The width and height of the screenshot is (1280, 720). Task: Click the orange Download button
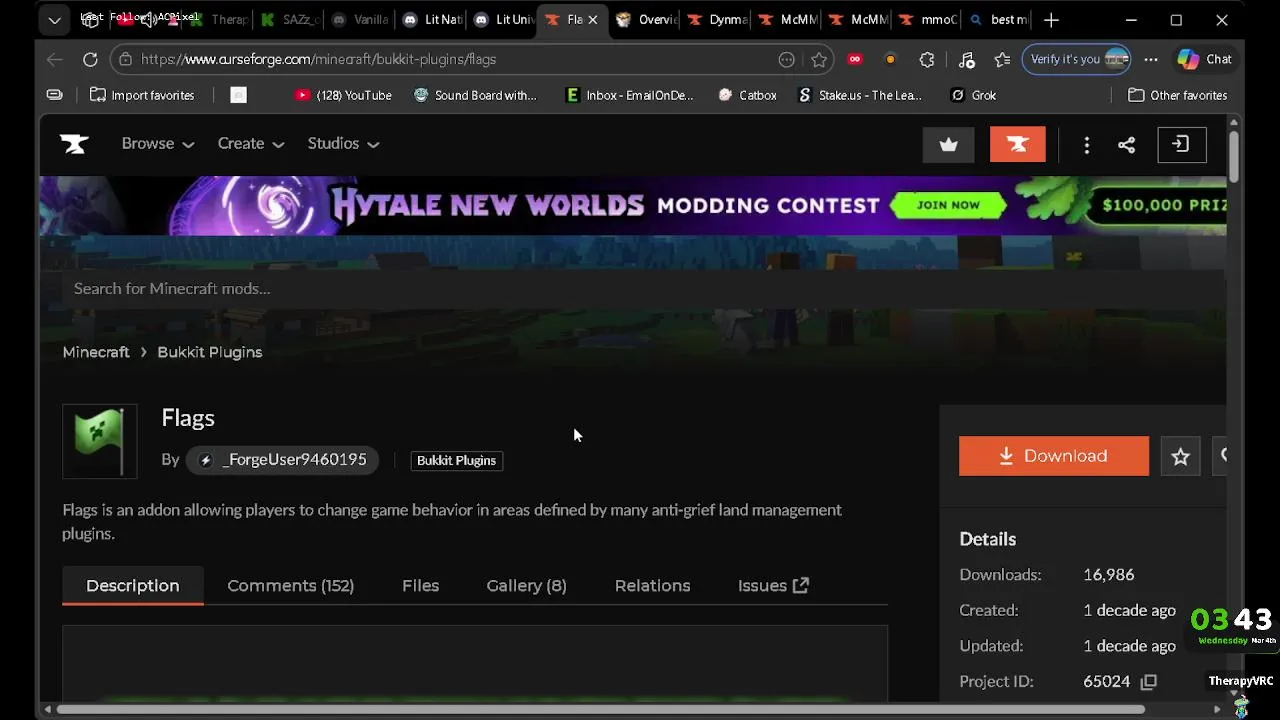[1054, 456]
